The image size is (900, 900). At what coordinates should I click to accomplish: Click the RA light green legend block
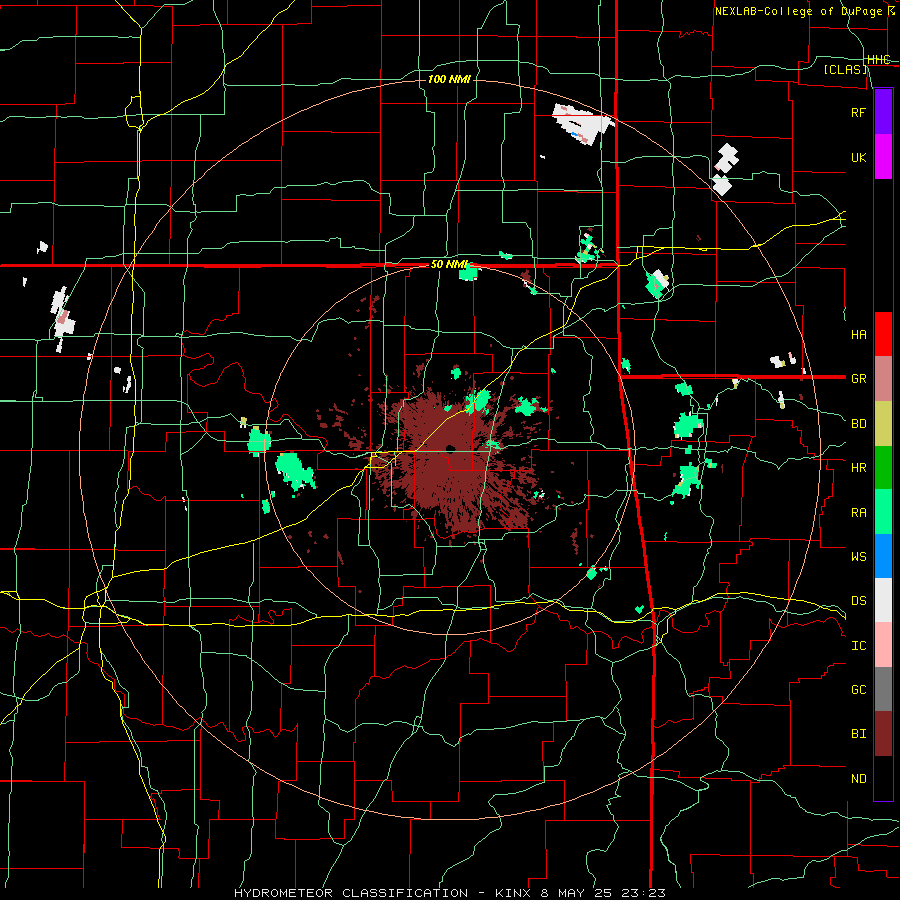(x=883, y=512)
